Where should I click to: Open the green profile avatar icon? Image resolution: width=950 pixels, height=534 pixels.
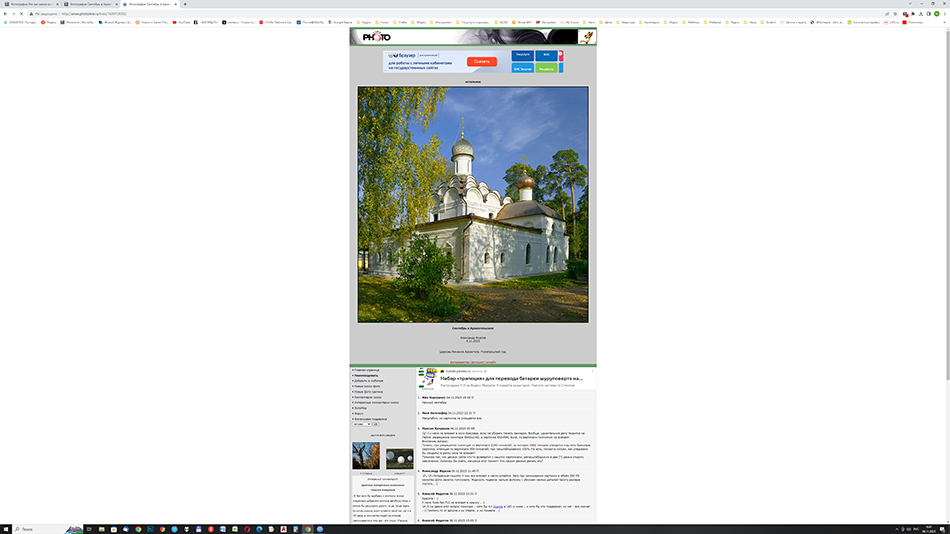(x=937, y=13)
